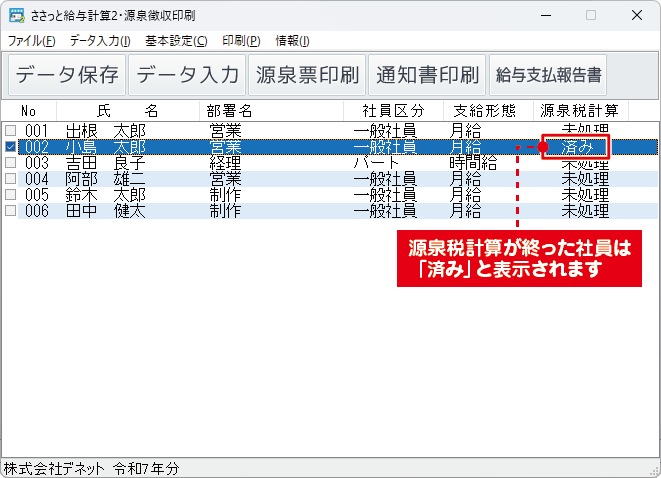
Task: Open the 印刷(P) menu
Action: tap(240, 41)
